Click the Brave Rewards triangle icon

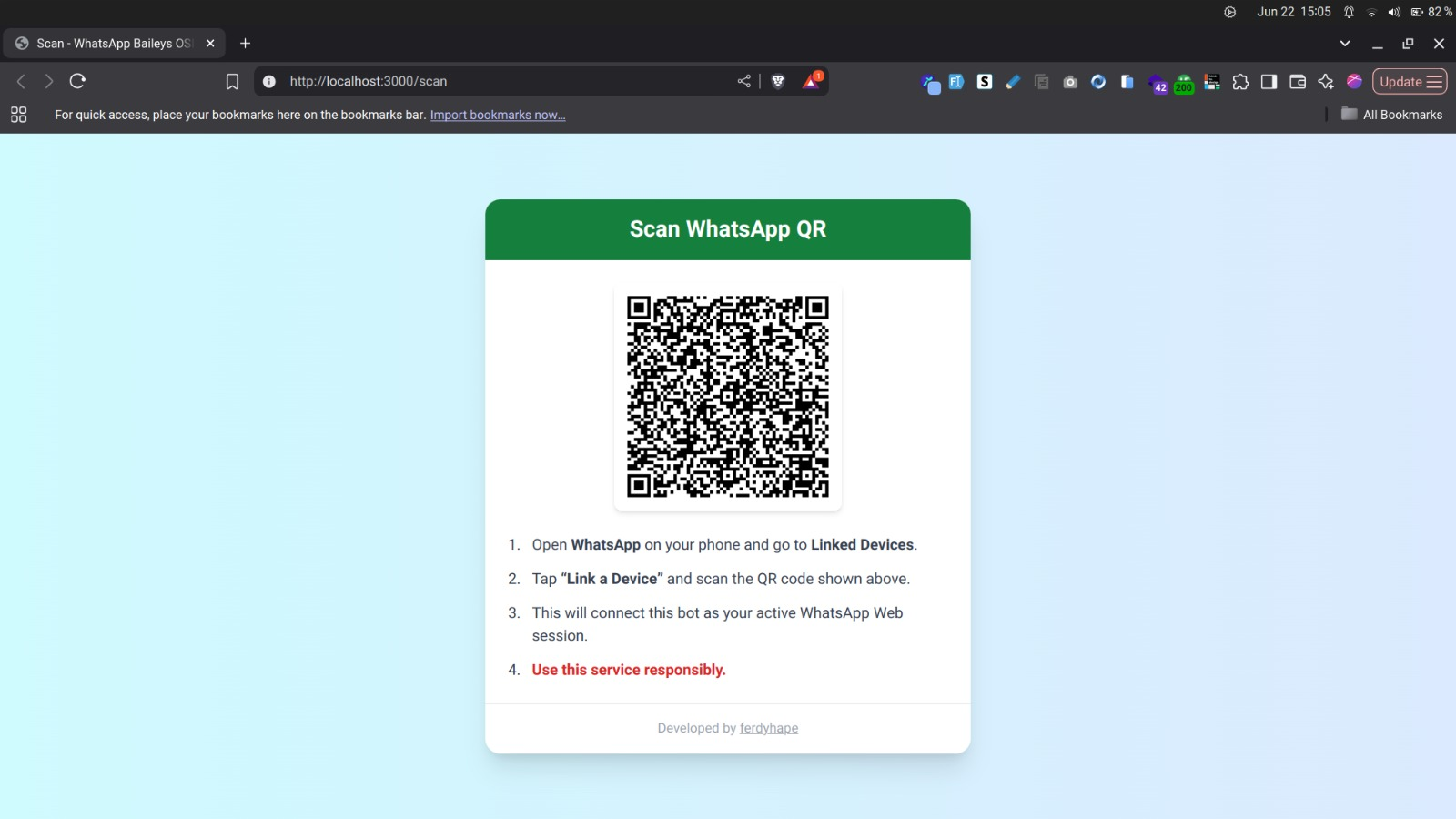[811, 81]
